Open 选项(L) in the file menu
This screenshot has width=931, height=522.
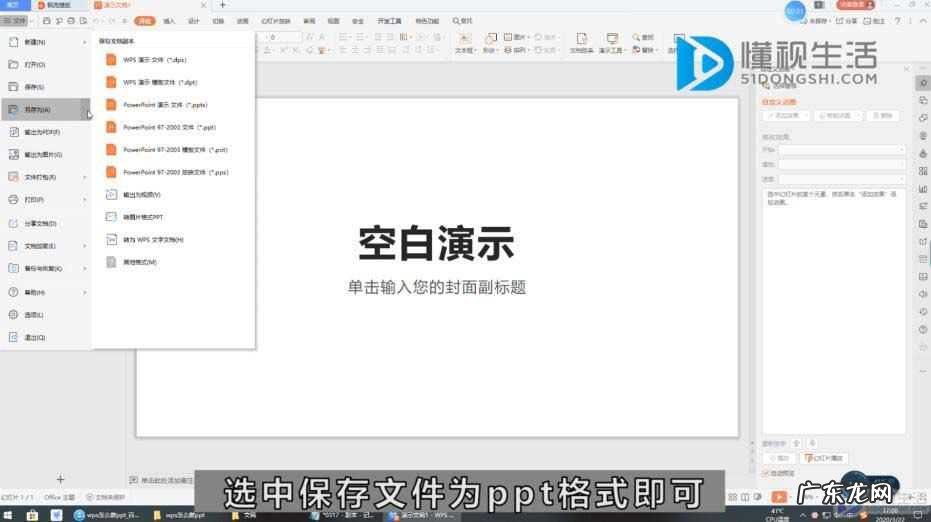(46, 315)
